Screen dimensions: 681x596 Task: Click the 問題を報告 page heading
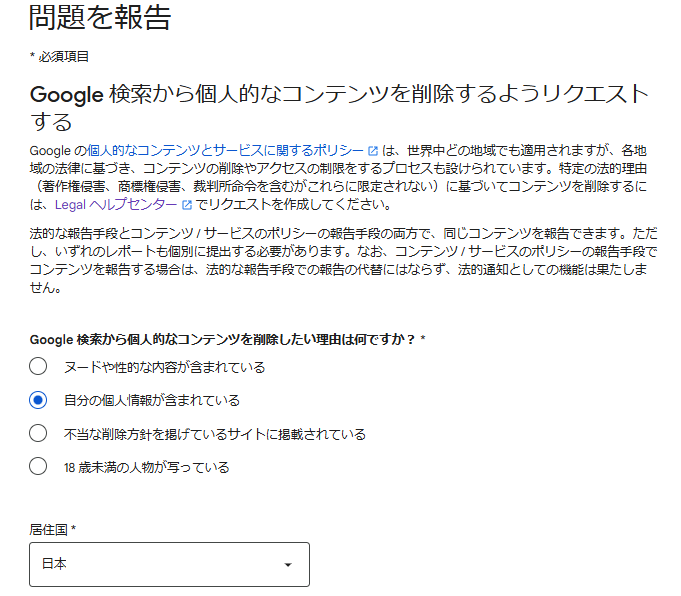click(x=100, y=18)
